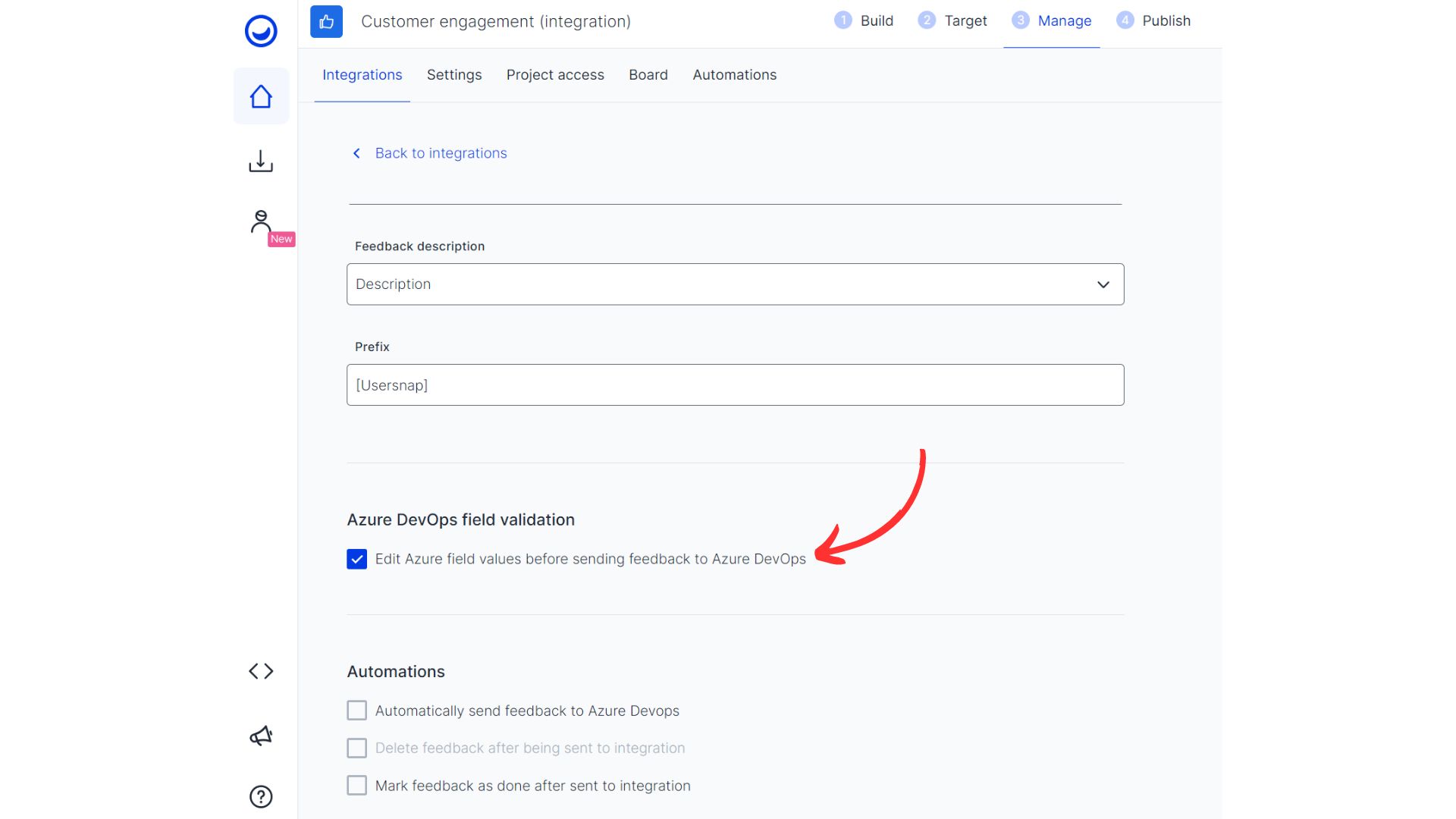Image resolution: width=1456 pixels, height=819 pixels.
Task: Switch to the Settings tab
Action: click(453, 74)
